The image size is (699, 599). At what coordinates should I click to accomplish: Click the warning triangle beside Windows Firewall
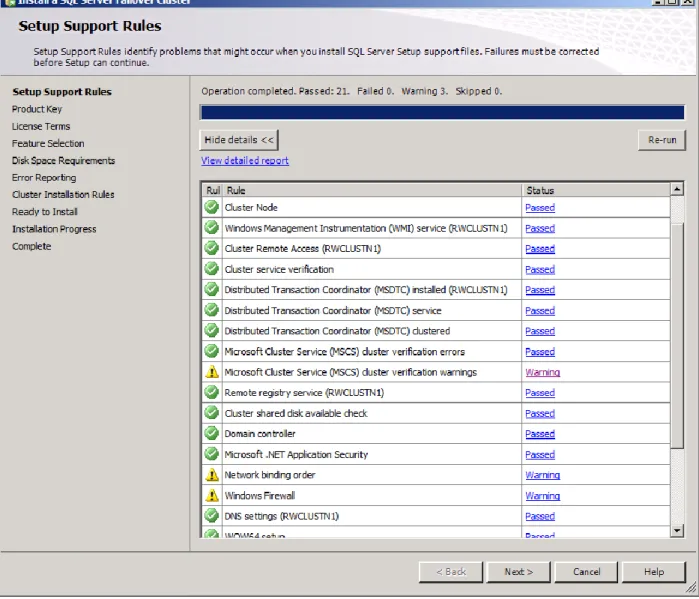point(212,495)
